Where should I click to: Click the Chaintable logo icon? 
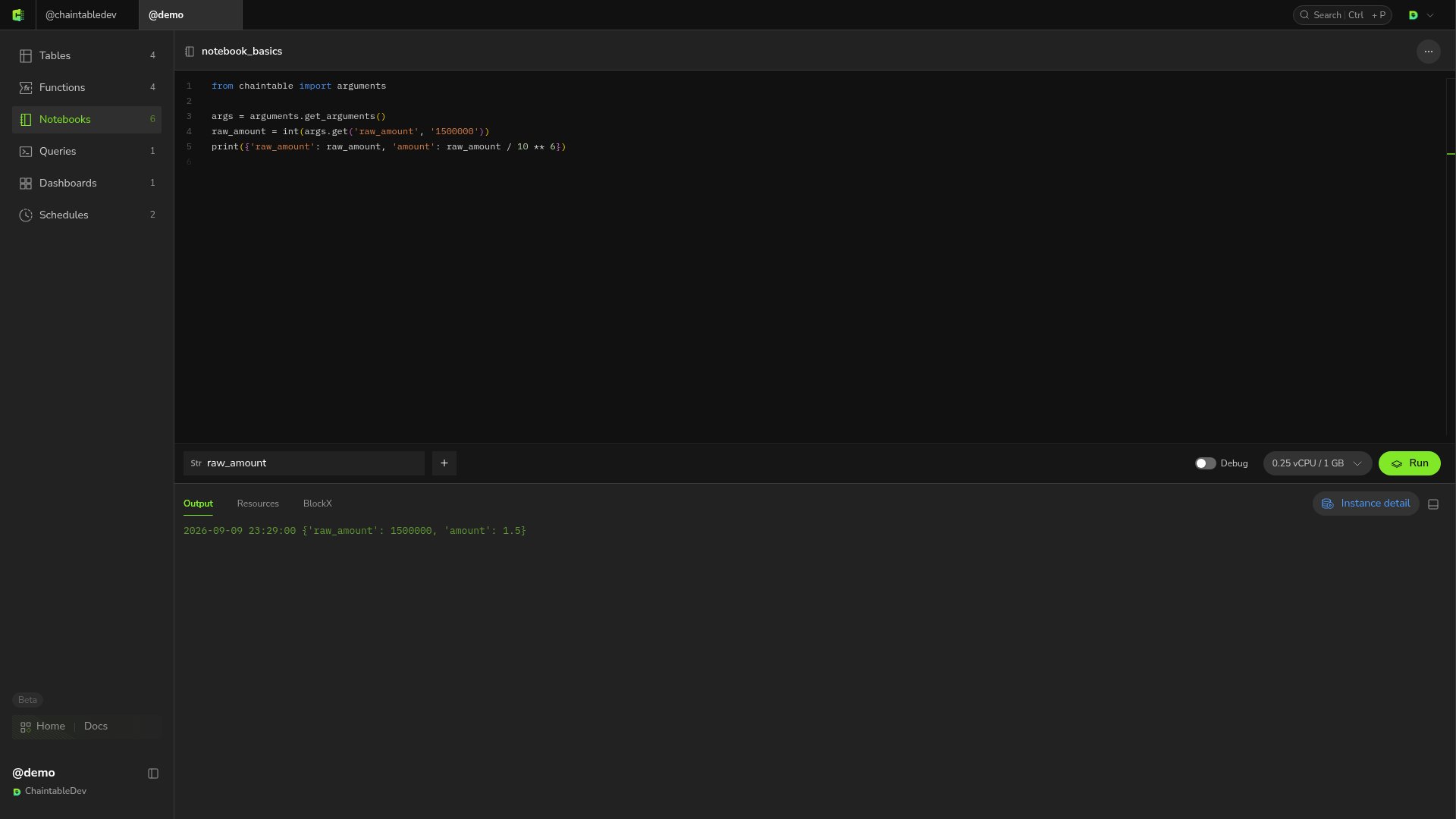(18, 15)
